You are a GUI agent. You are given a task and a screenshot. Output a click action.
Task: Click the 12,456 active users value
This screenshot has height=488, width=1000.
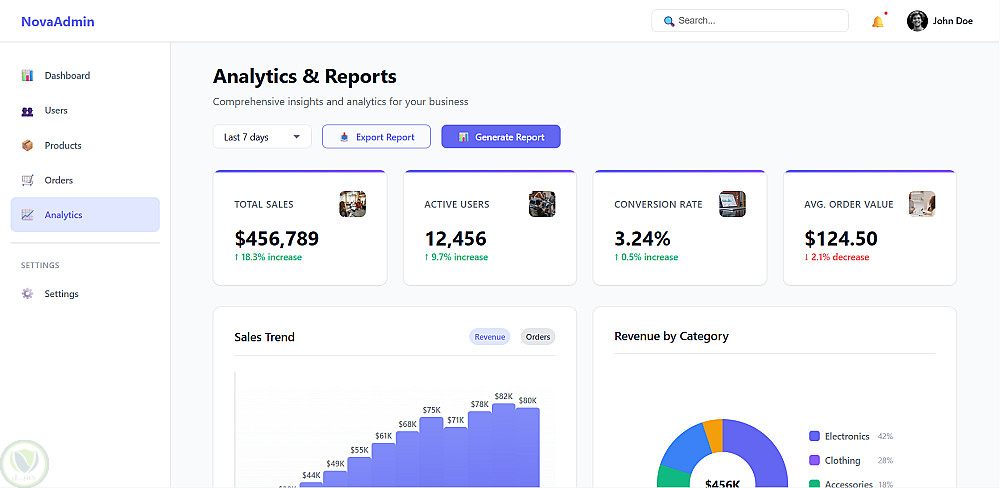point(455,238)
